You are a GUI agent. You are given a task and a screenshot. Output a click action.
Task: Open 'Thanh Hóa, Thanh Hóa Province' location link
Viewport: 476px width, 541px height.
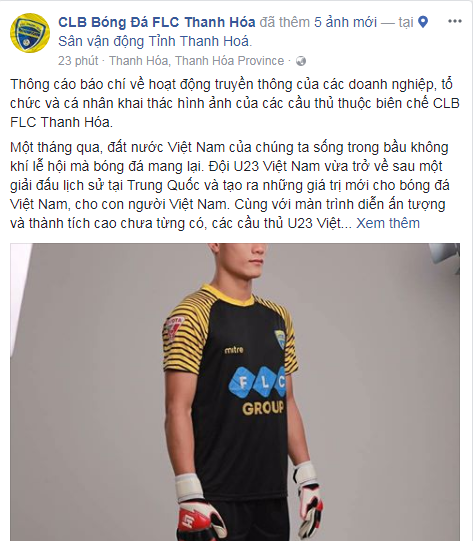[x=197, y=61]
